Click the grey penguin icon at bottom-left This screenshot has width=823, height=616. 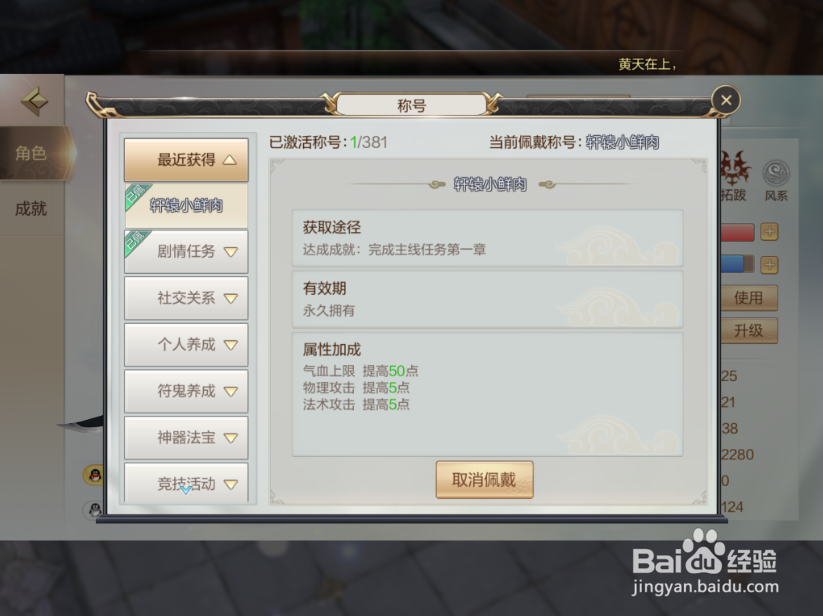[x=94, y=509]
